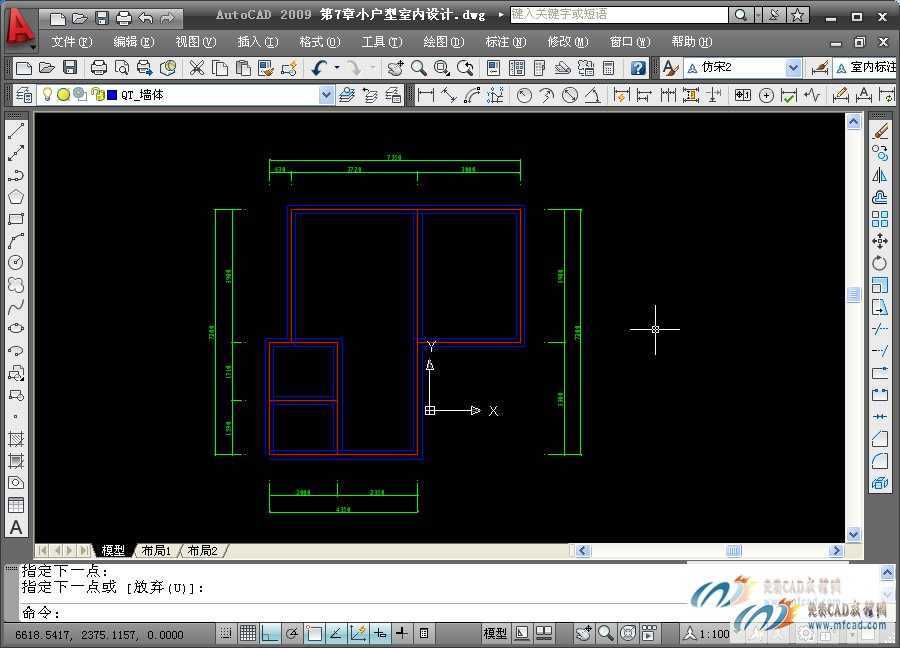Image resolution: width=900 pixels, height=648 pixels.
Task: Toggle Grid display in status bar
Action: point(248,634)
